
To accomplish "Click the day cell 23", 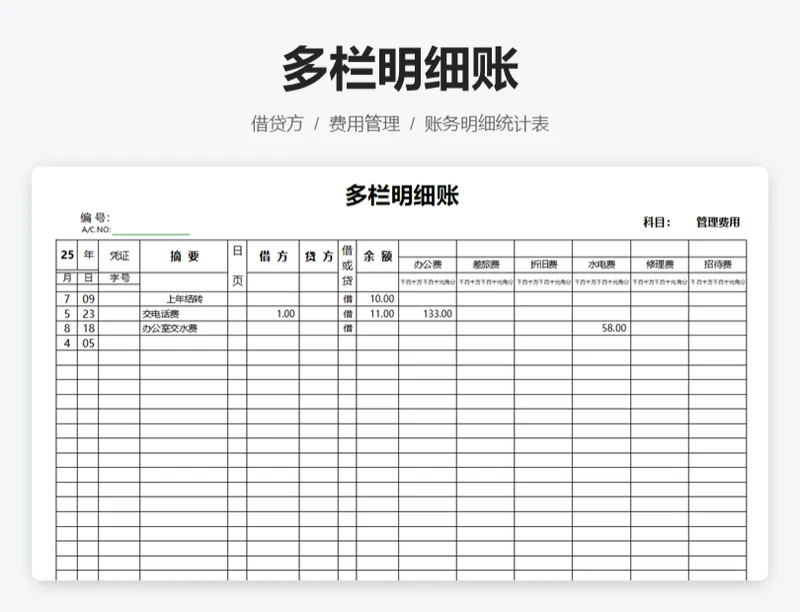I will pos(88,314).
